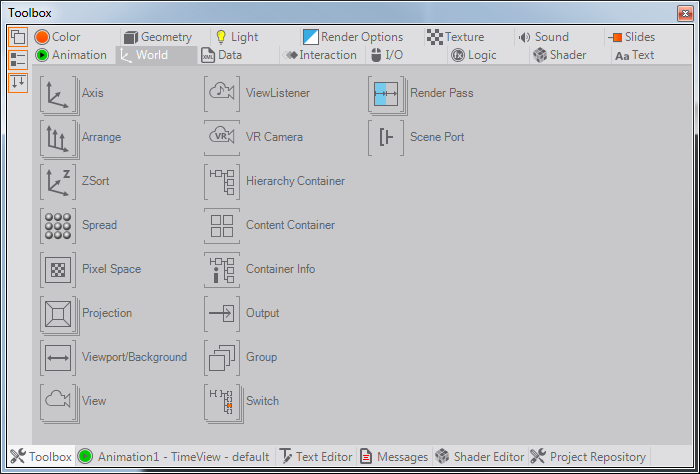This screenshot has width=700, height=474.
Task: Choose the Spread module icon
Action: tap(58, 226)
